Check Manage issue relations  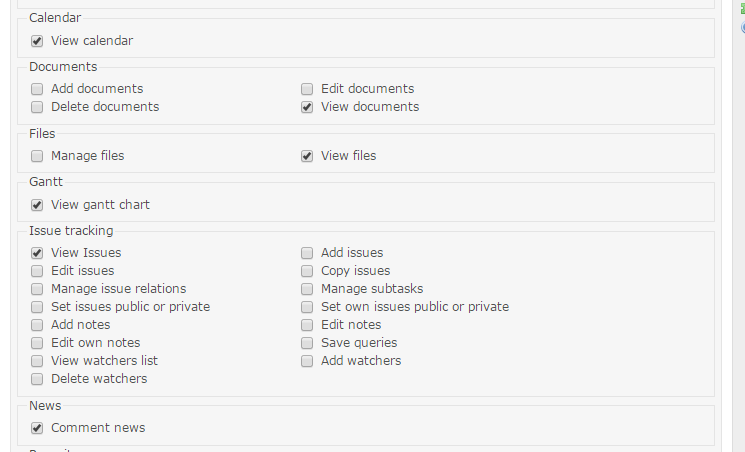click(x=37, y=289)
